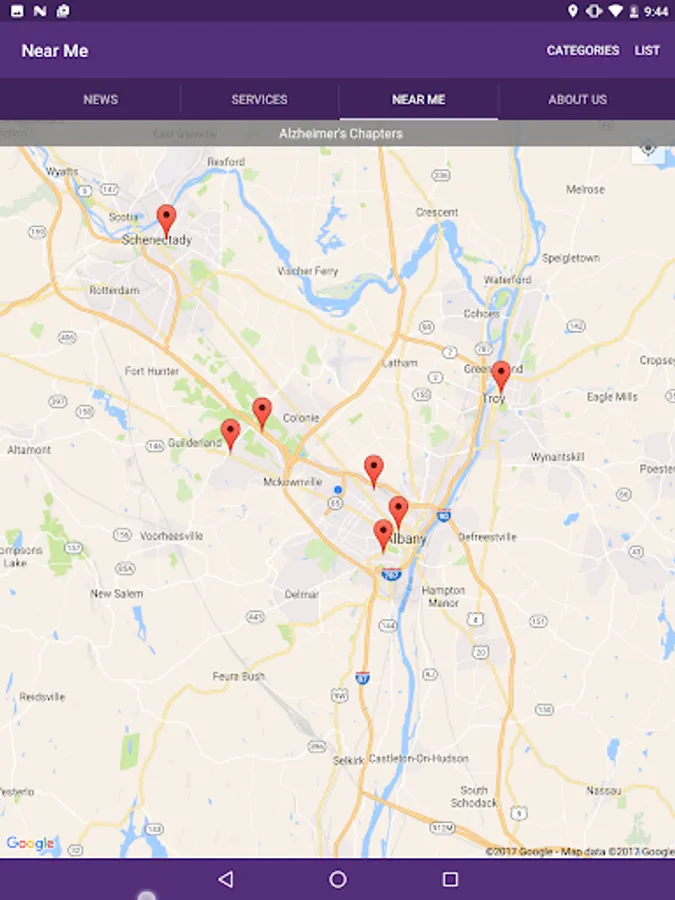Tap Android back navigation button

pos(226,879)
